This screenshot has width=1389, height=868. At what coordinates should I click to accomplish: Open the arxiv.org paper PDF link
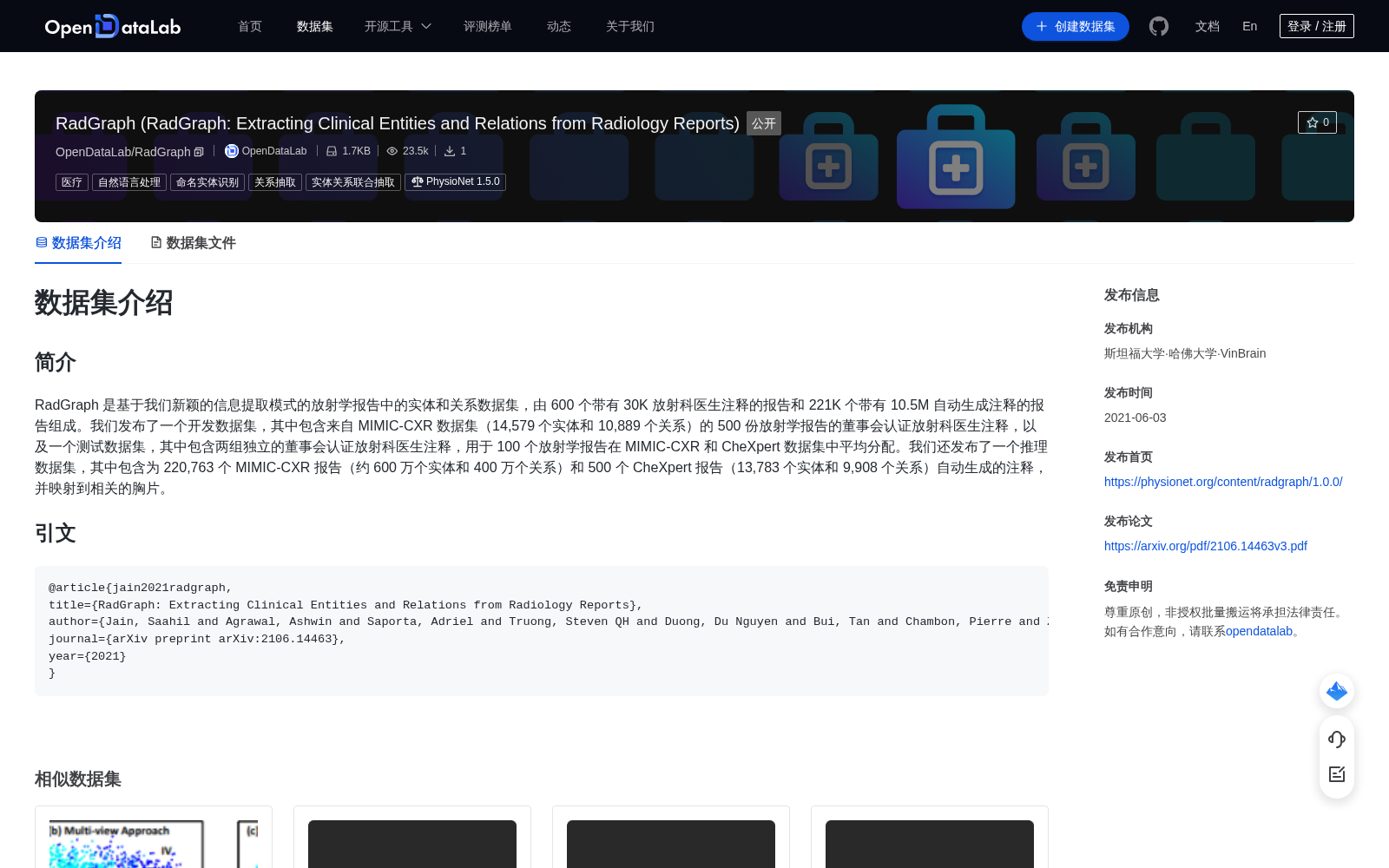click(1206, 546)
